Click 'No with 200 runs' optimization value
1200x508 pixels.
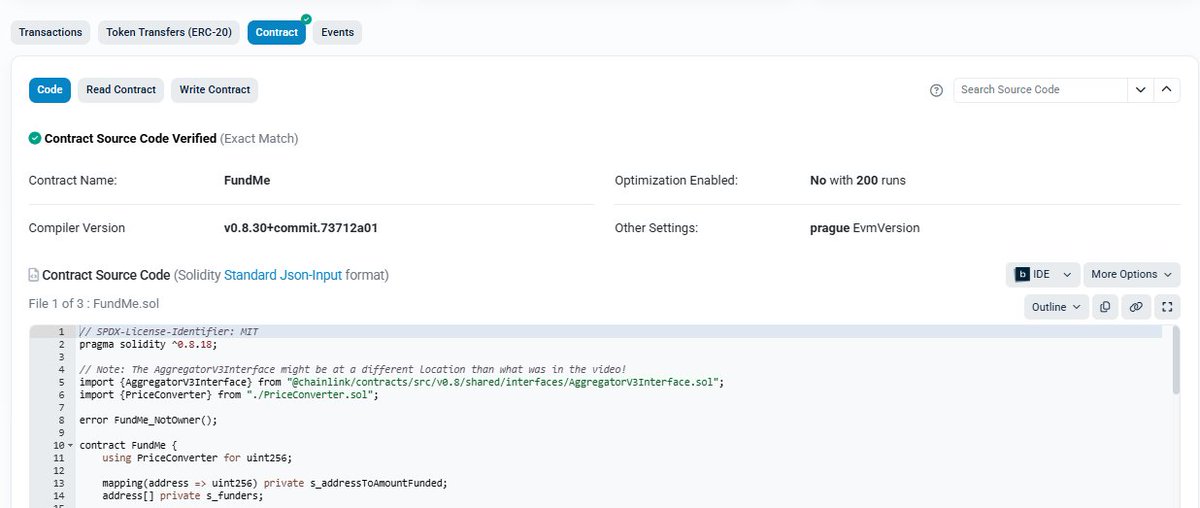point(857,181)
